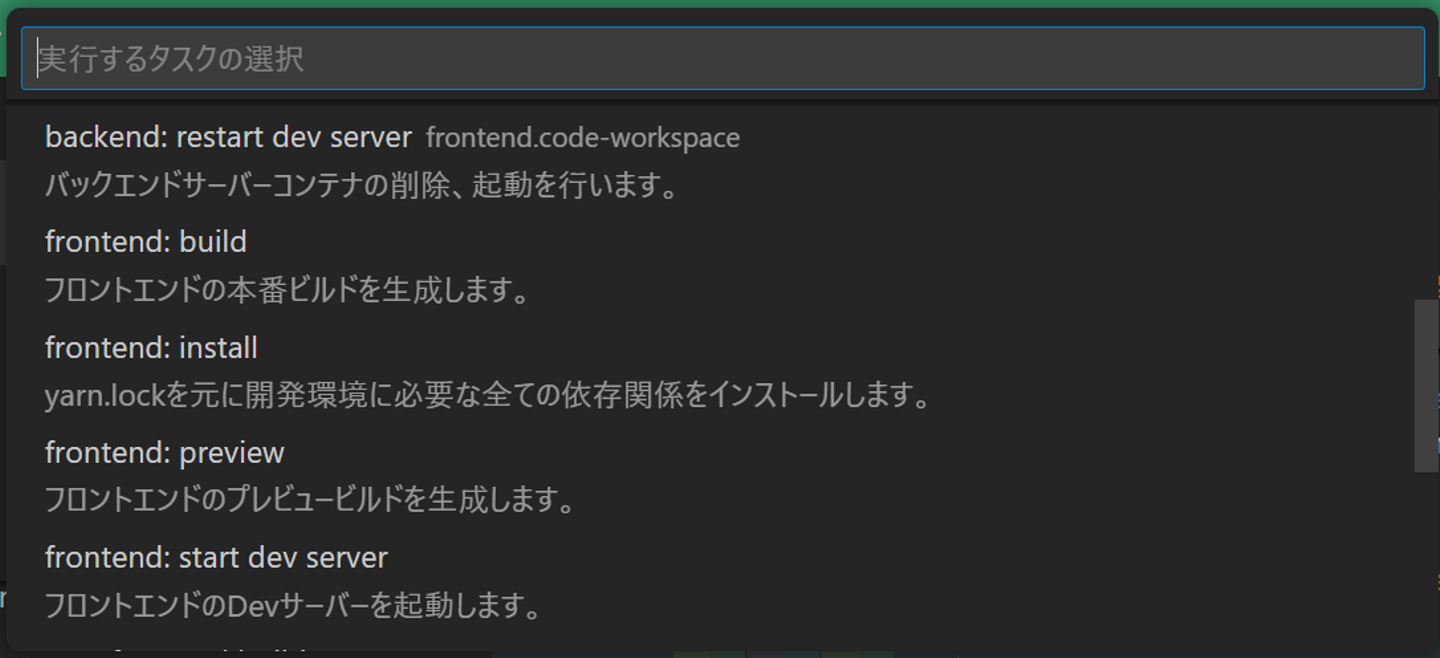
Task: Click the "frontend.code-workspace" source label
Action: pyautogui.click(x=583, y=138)
